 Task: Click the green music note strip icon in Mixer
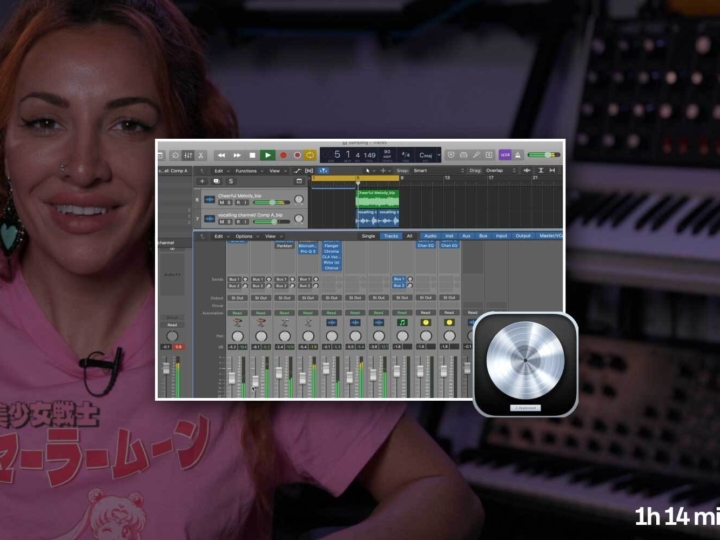click(x=402, y=323)
